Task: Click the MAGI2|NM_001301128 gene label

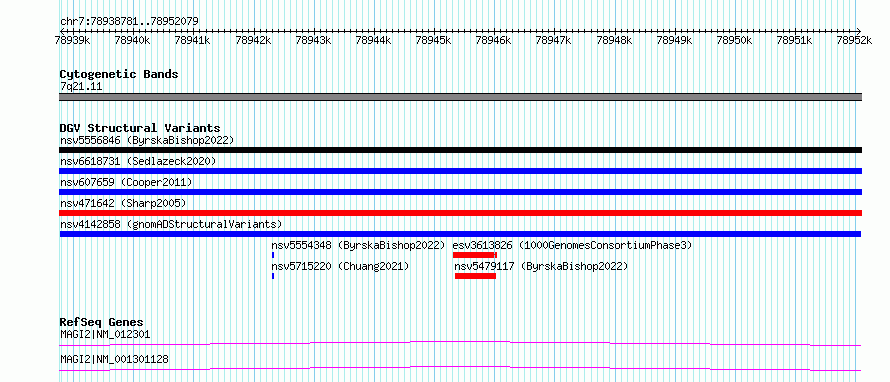Action: tap(114, 359)
